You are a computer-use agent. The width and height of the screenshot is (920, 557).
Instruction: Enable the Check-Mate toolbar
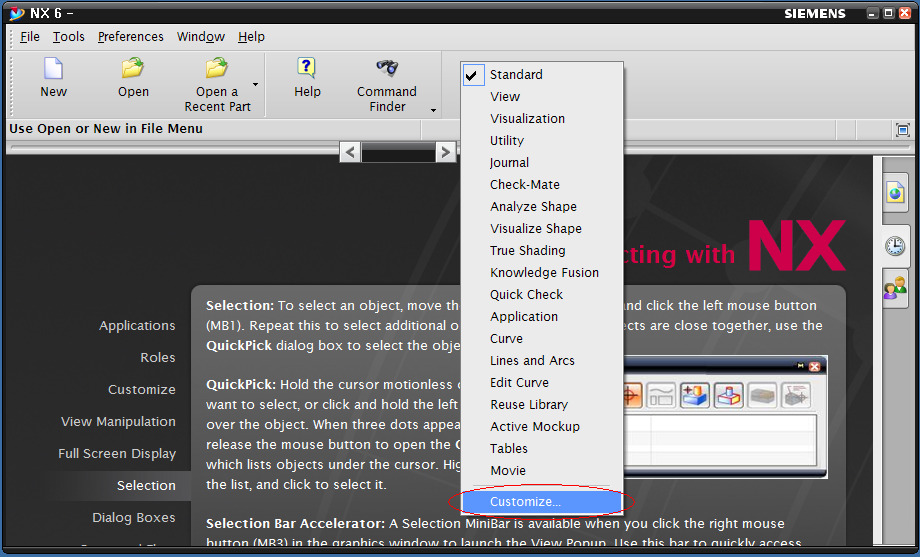pyautogui.click(x=542, y=184)
